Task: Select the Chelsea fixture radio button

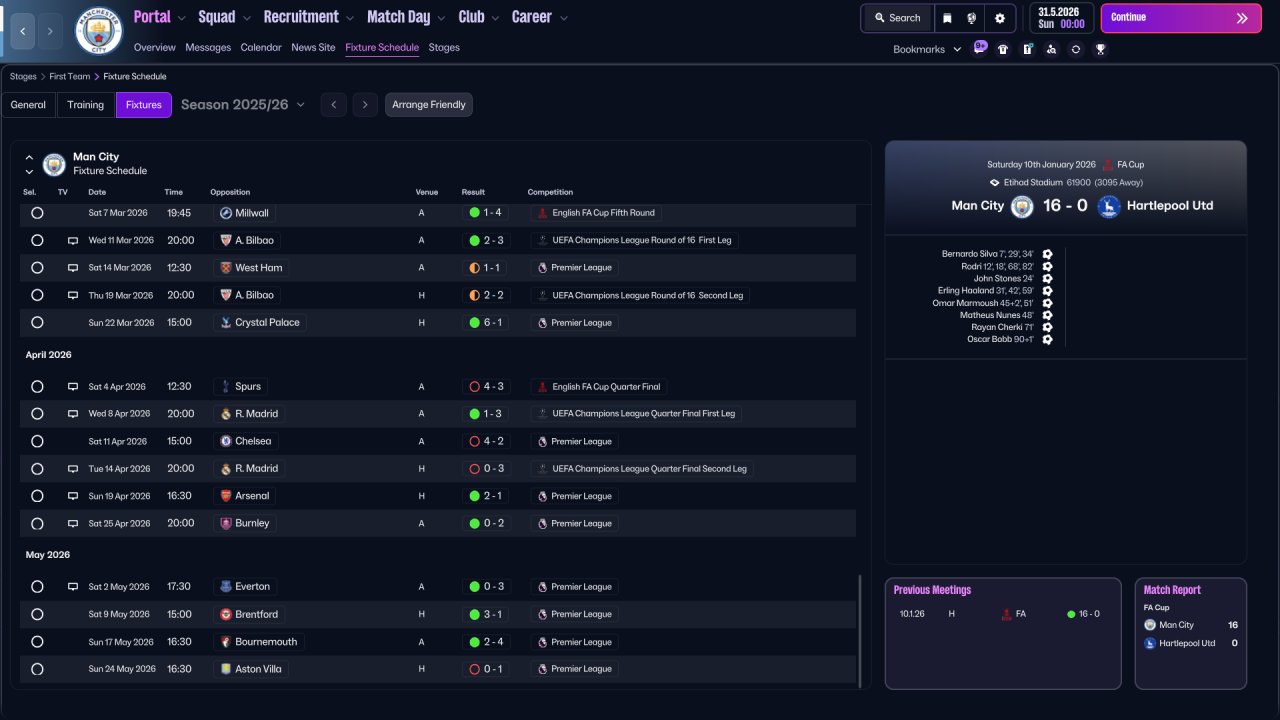Action: point(37,441)
